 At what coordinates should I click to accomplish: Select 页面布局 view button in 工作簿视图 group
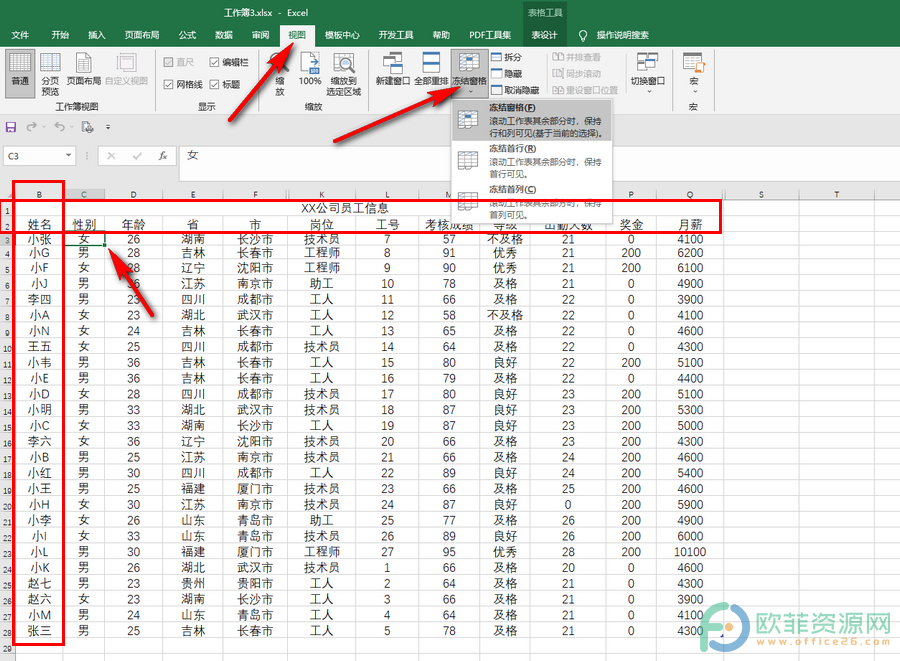(x=84, y=70)
